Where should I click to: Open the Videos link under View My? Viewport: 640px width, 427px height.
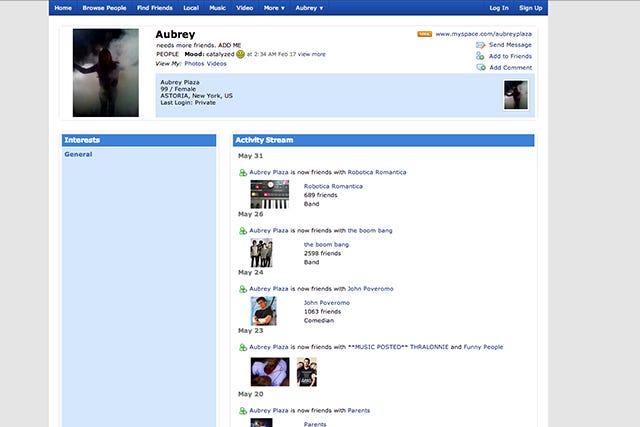(216, 64)
